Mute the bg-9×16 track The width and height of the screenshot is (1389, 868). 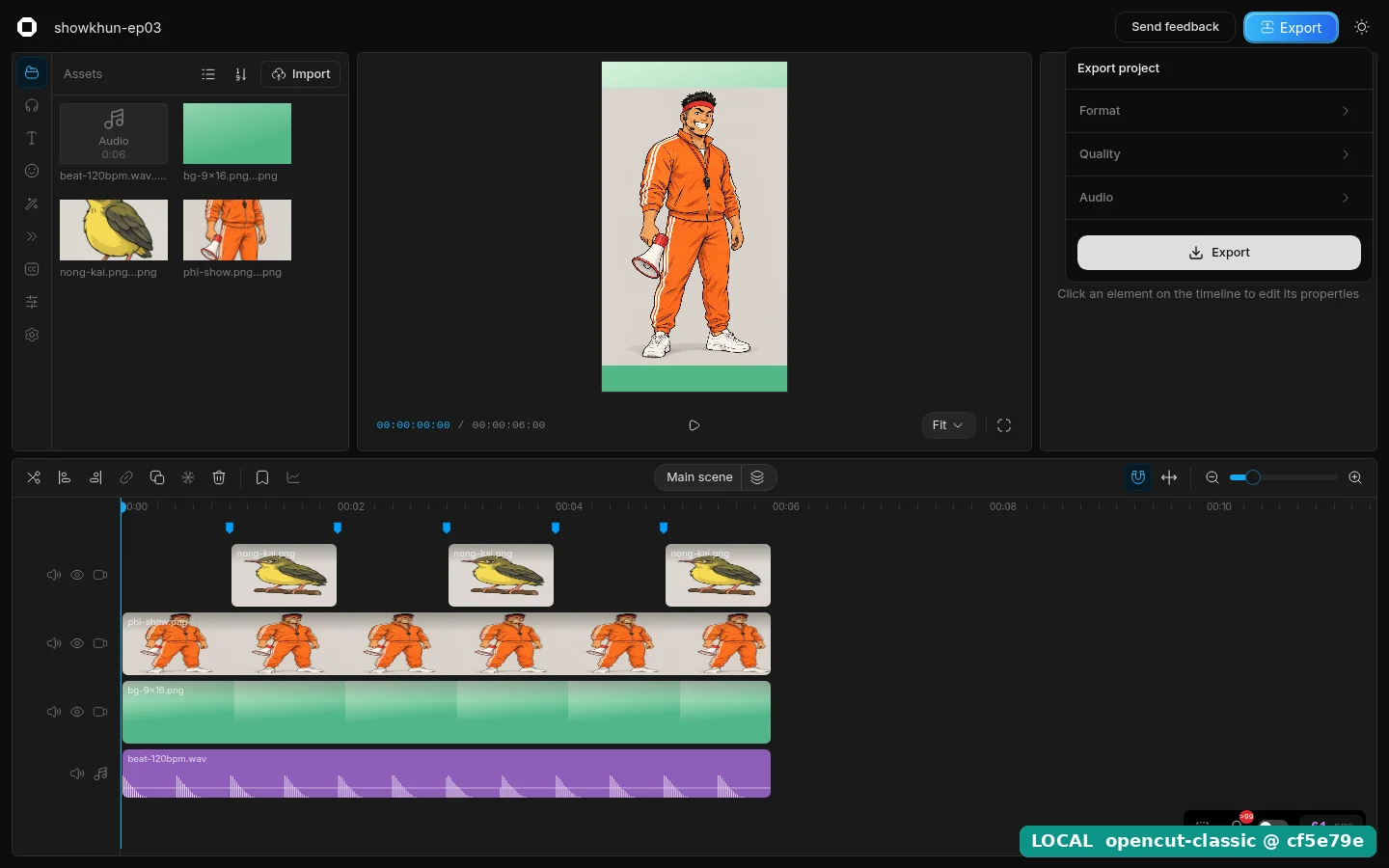coord(54,712)
